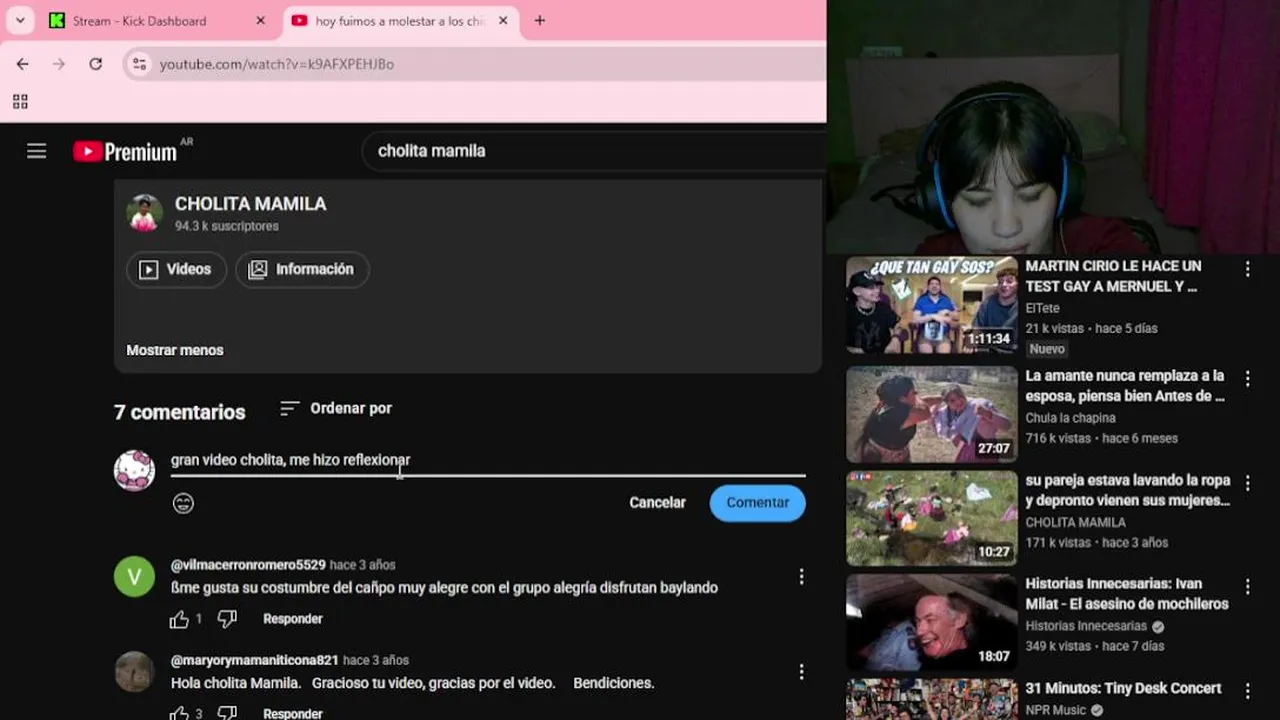Click the address bar URL

[x=277, y=64]
